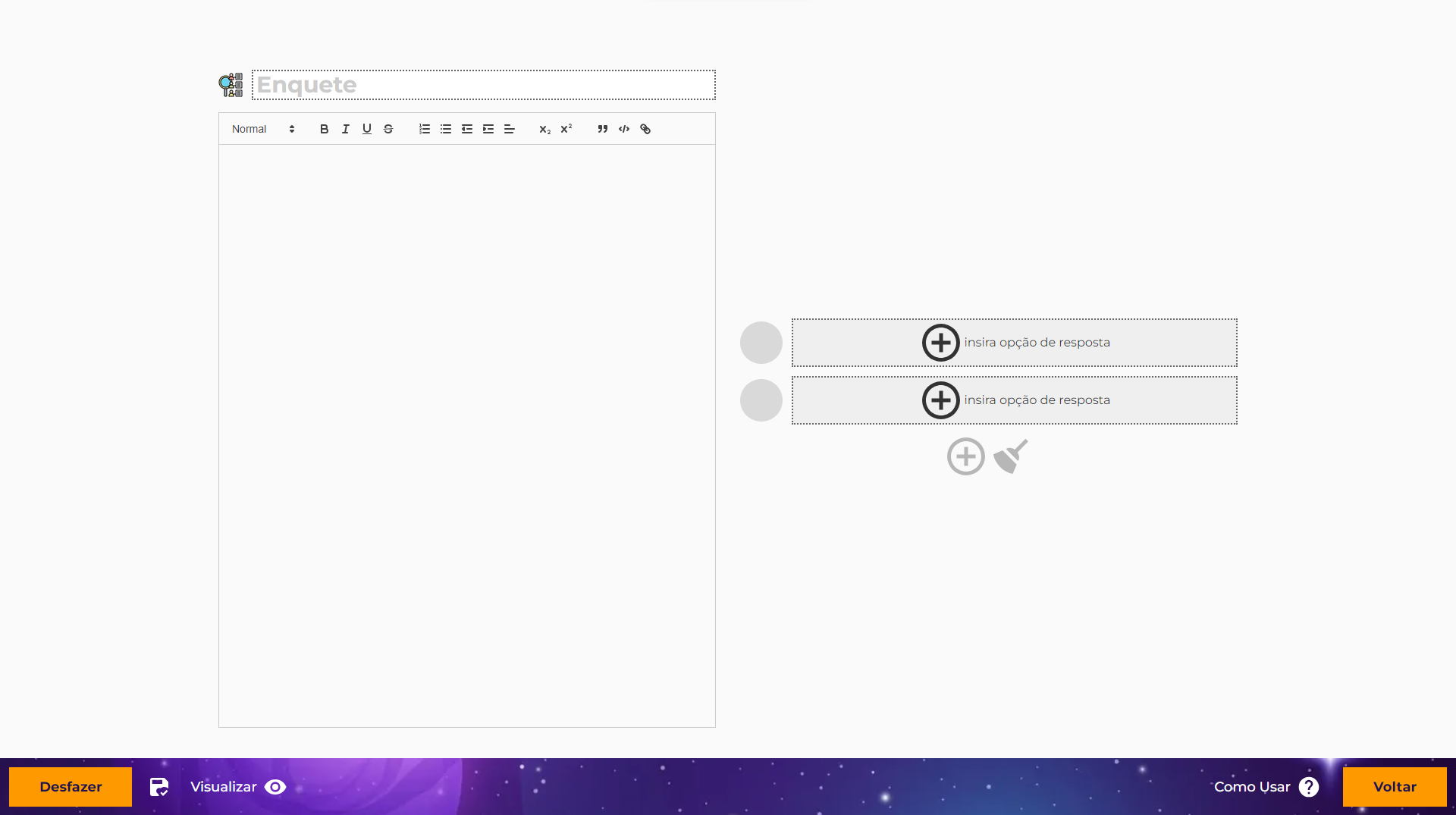1456x815 pixels.
Task: Click first 'insira opção de resposta' field
Action: [1014, 343]
